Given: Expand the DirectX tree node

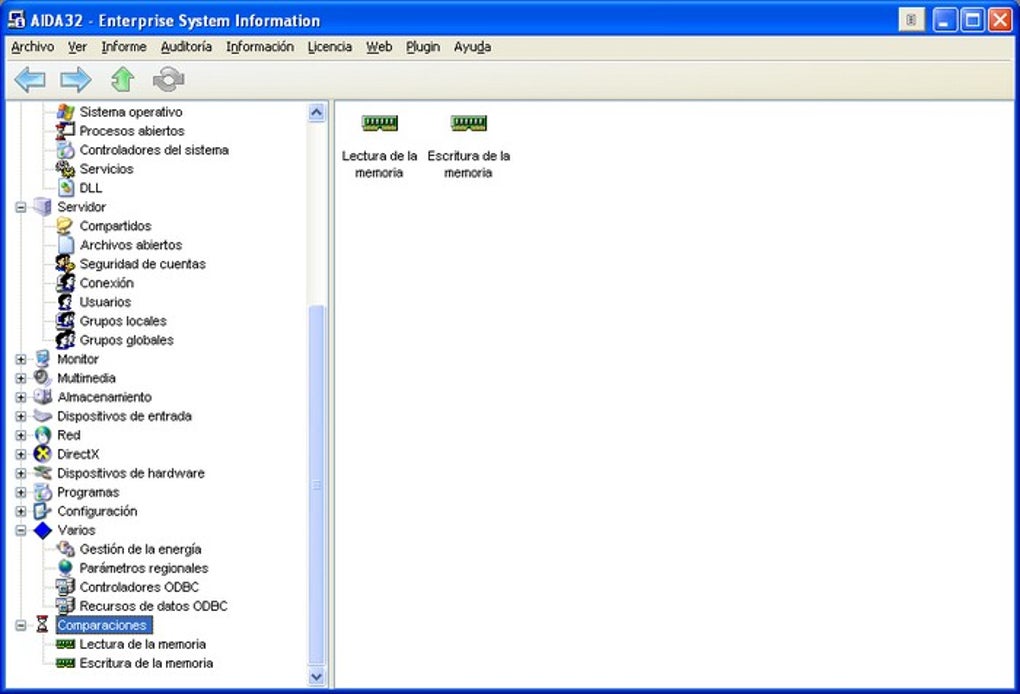Looking at the screenshot, I should point(21,454).
